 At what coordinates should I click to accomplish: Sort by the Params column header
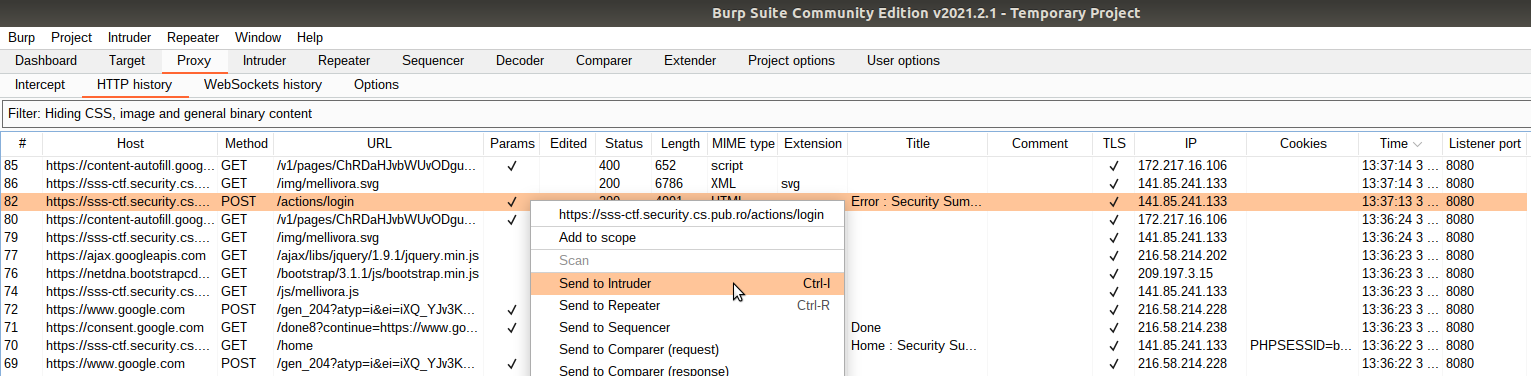[x=513, y=144]
